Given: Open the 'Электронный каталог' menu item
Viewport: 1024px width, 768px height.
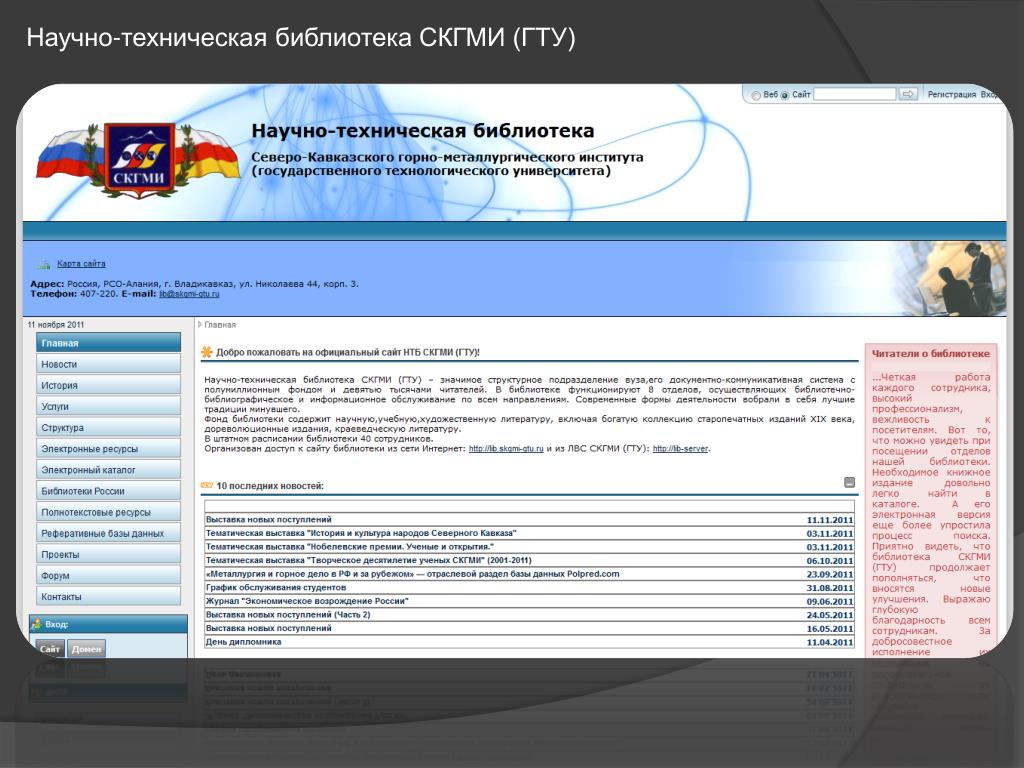Looking at the screenshot, I should point(108,470).
